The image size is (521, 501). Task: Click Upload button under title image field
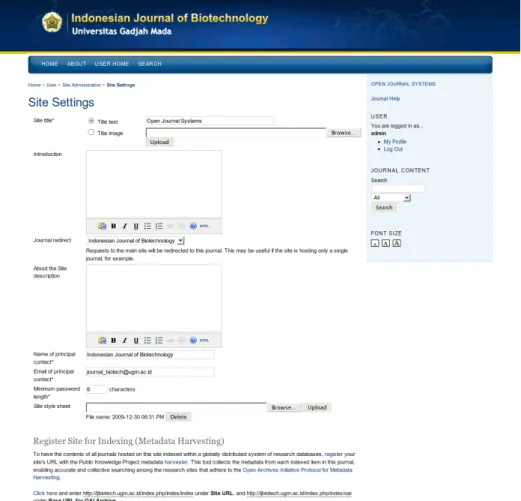(159, 142)
